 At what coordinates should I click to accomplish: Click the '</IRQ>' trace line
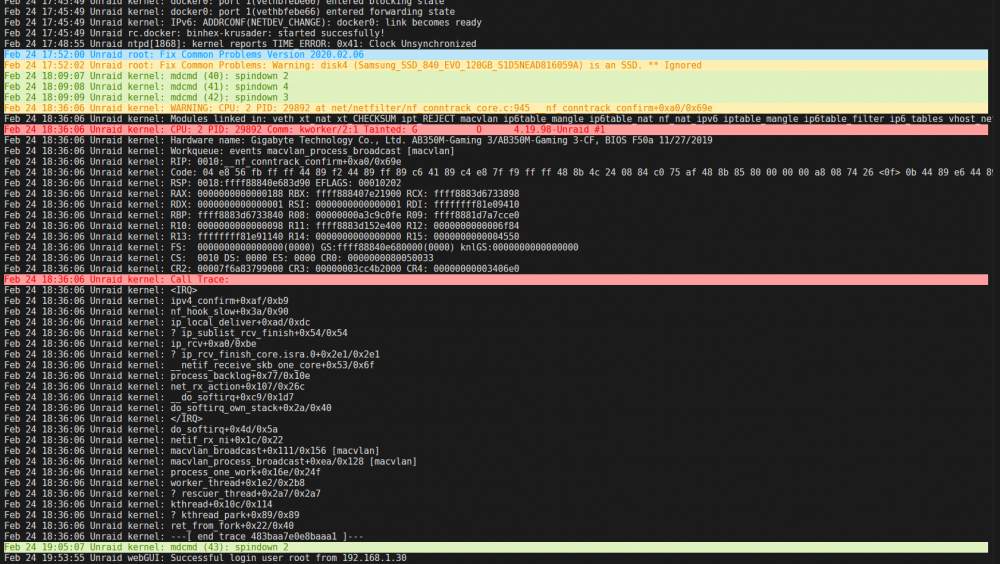[x=103, y=419]
